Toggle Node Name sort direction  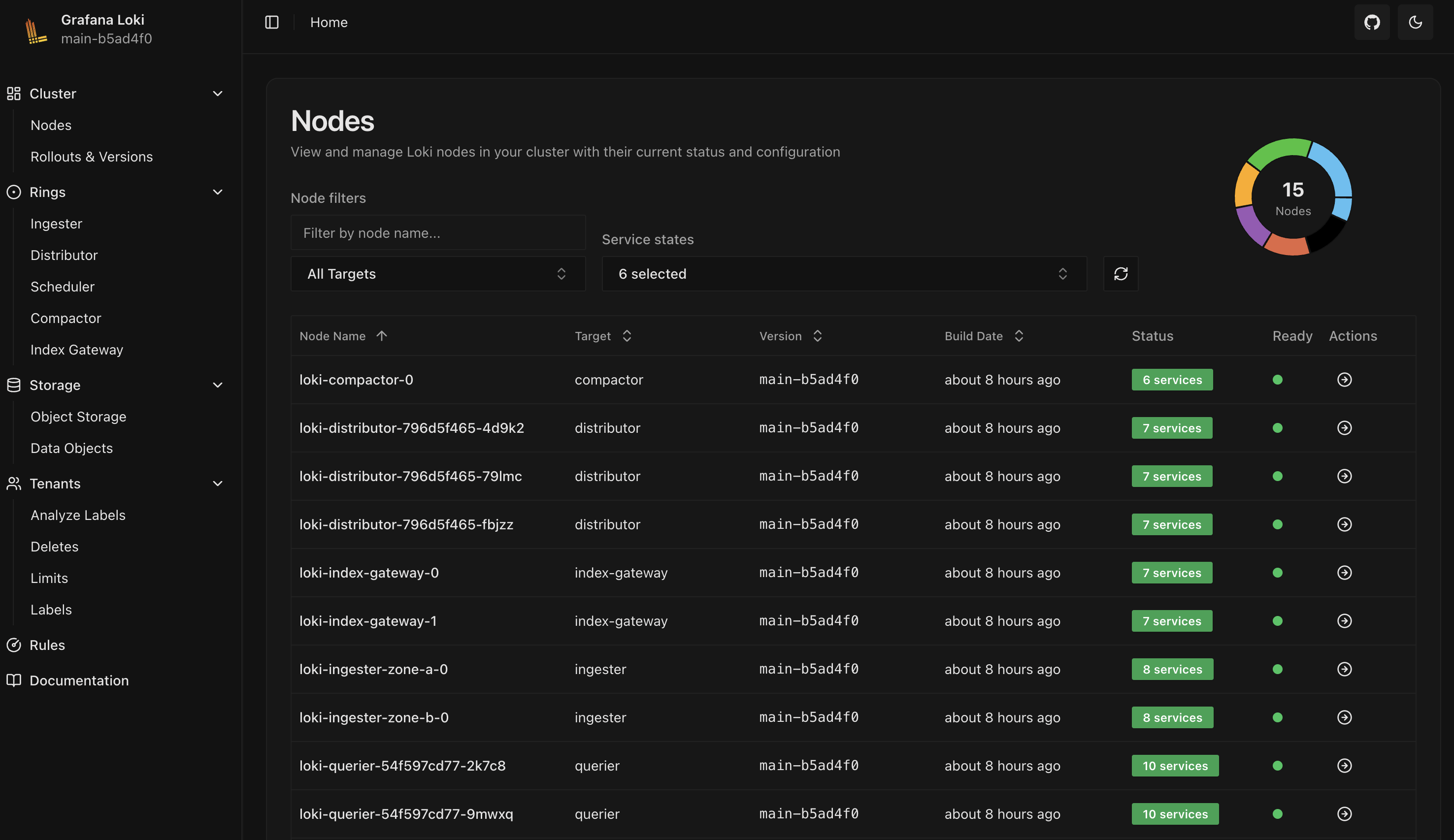coord(381,335)
